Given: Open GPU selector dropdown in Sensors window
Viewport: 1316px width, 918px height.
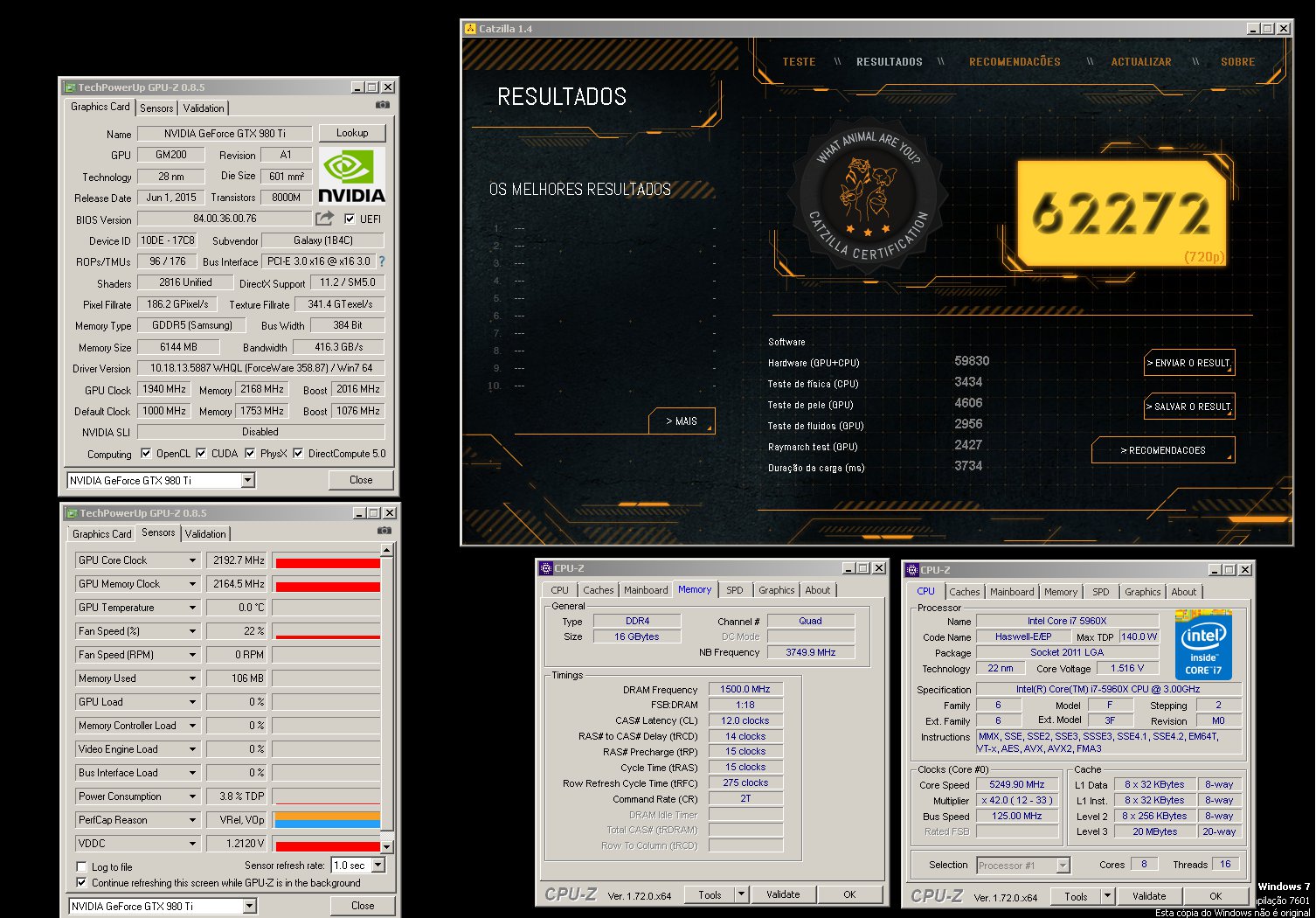Looking at the screenshot, I should tap(250, 906).
